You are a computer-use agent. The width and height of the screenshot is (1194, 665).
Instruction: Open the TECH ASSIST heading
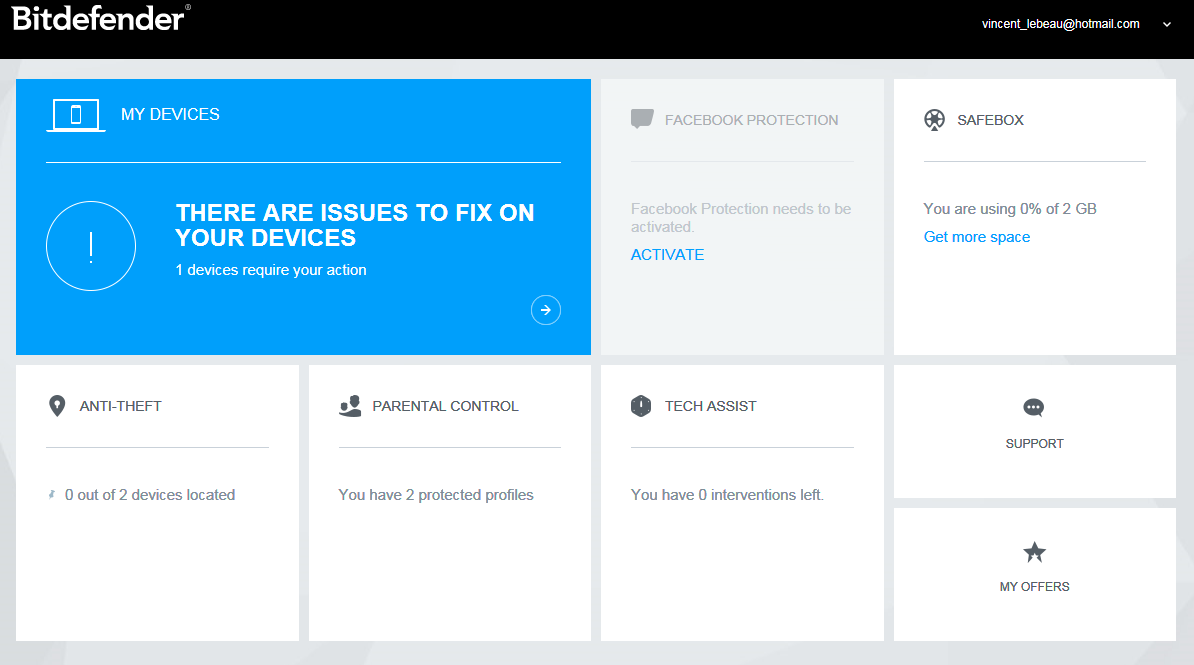tap(710, 406)
